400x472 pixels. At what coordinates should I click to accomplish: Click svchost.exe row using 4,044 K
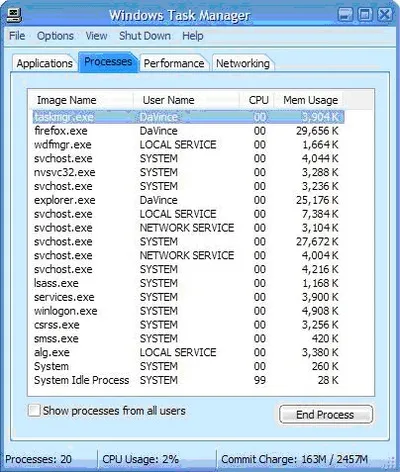[188, 158]
